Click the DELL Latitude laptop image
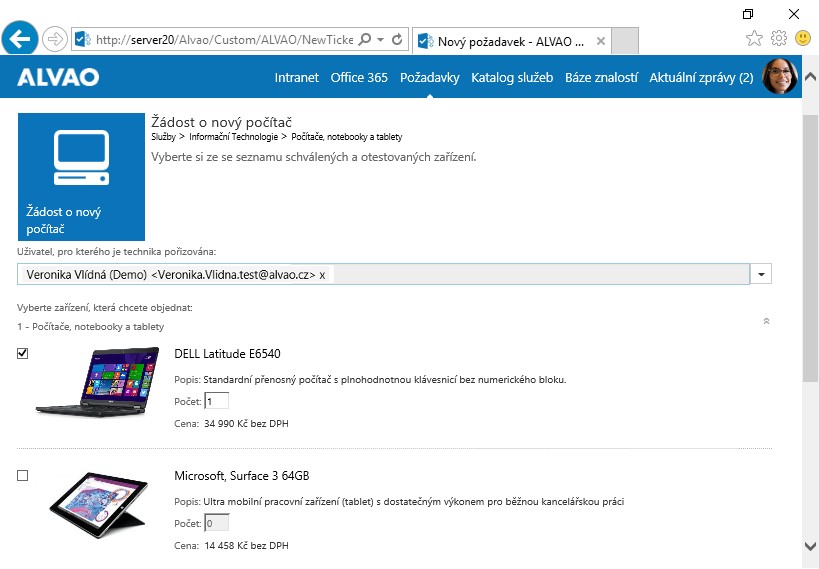 (98, 381)
